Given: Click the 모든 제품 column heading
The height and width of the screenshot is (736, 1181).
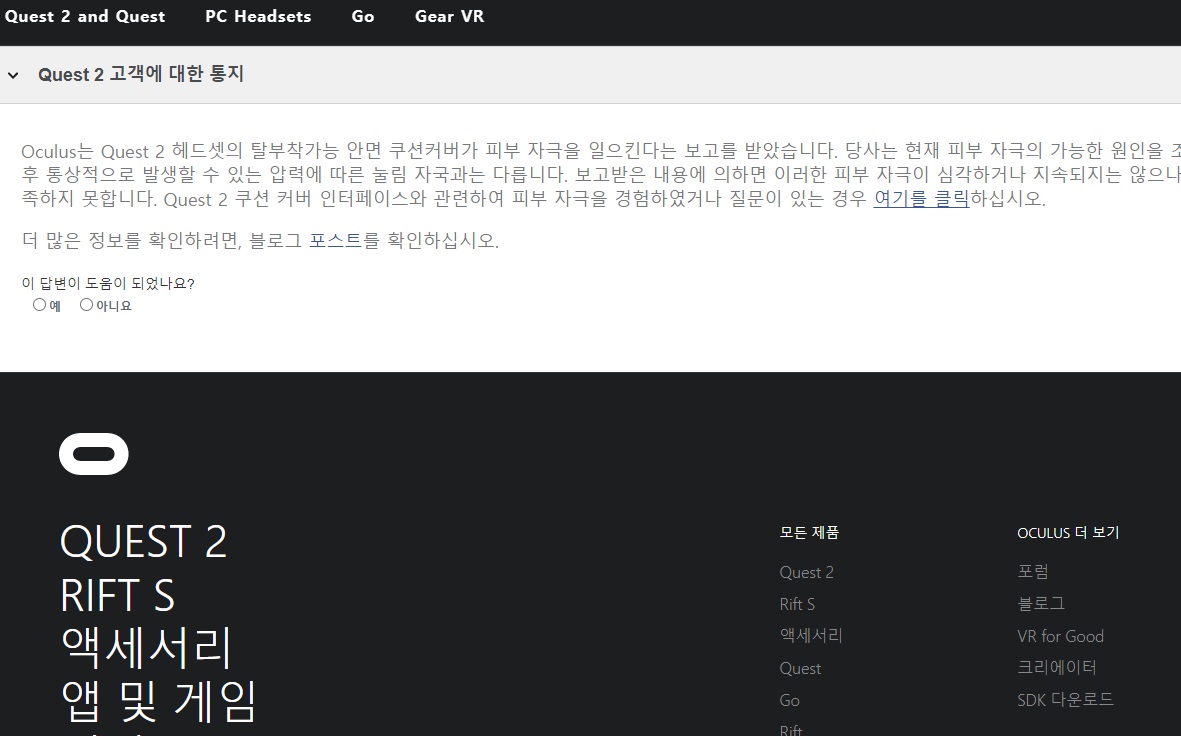Looking at the screenshot, I should (x=809, y=533).
